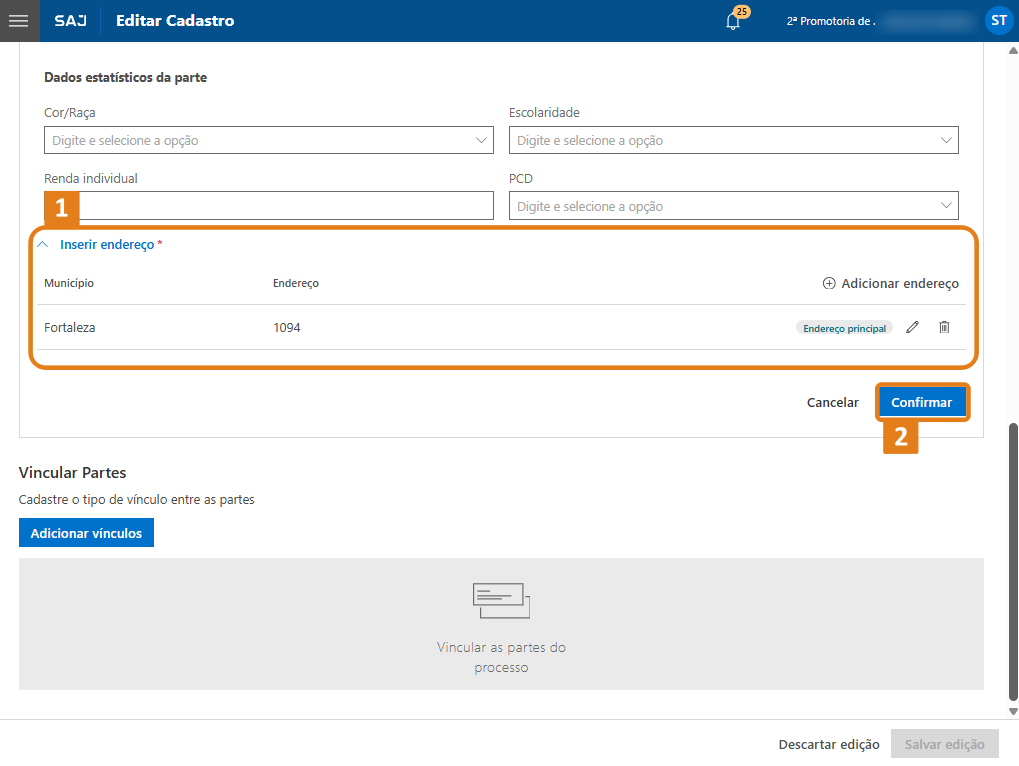Edit the Fortaleza address with pencil icon
Screen dimensions: 1019x766
click(912, 327)
